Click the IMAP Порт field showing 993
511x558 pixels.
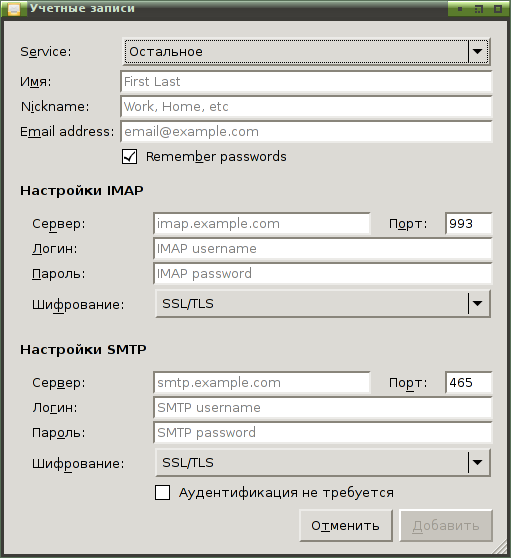469,223
